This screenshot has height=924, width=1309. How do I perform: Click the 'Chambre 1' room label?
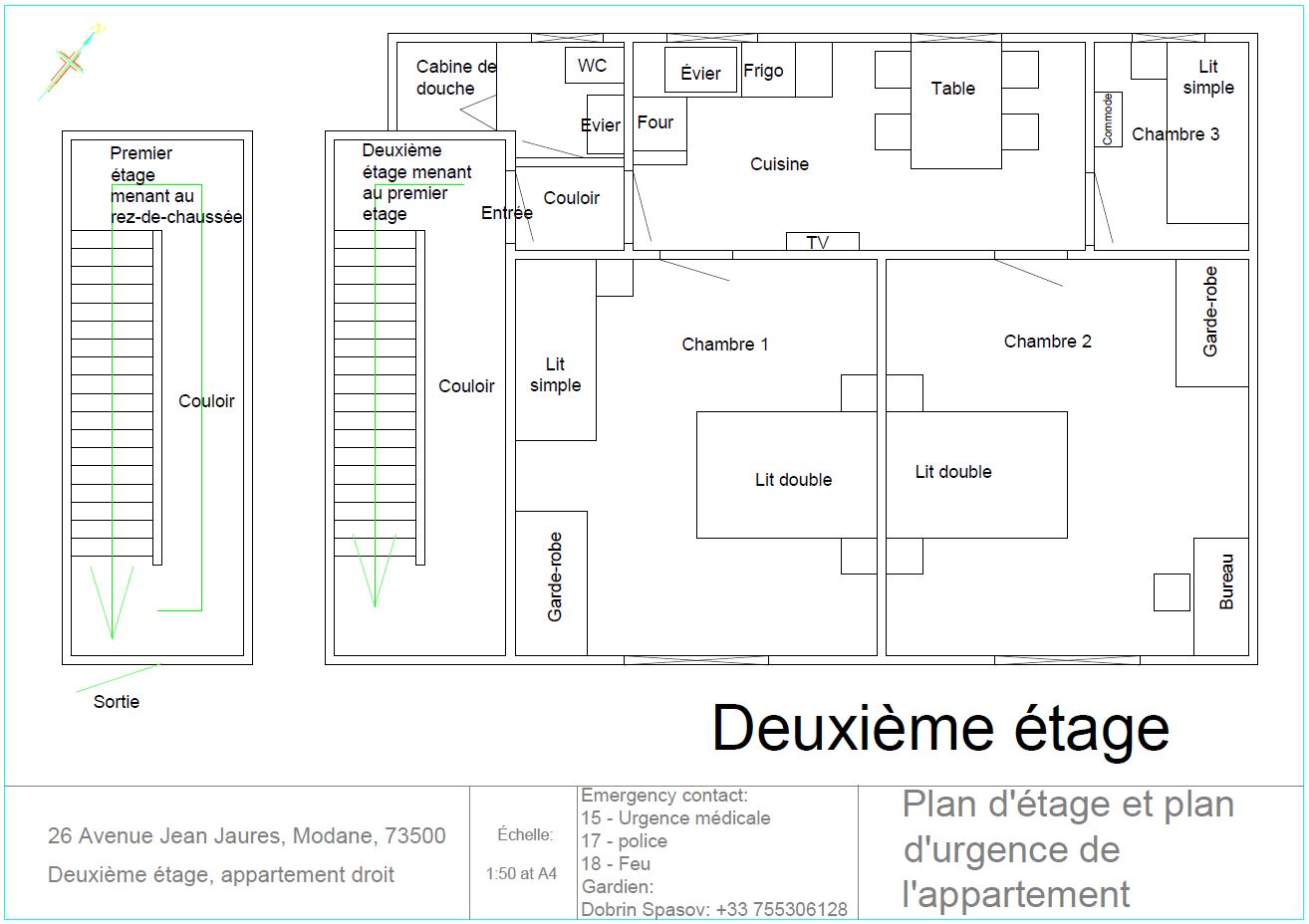click(x=725, y=345)
